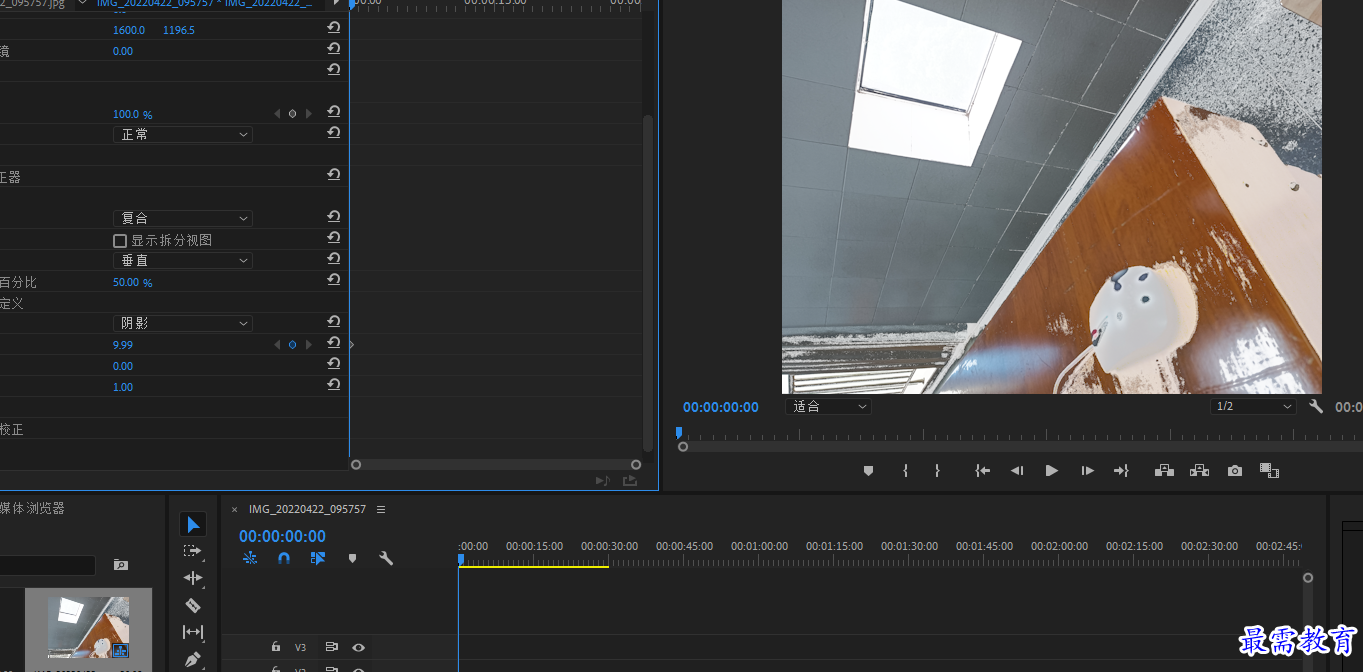Click the Program Monitor zoom scroll handle

[x=683, y=447]
